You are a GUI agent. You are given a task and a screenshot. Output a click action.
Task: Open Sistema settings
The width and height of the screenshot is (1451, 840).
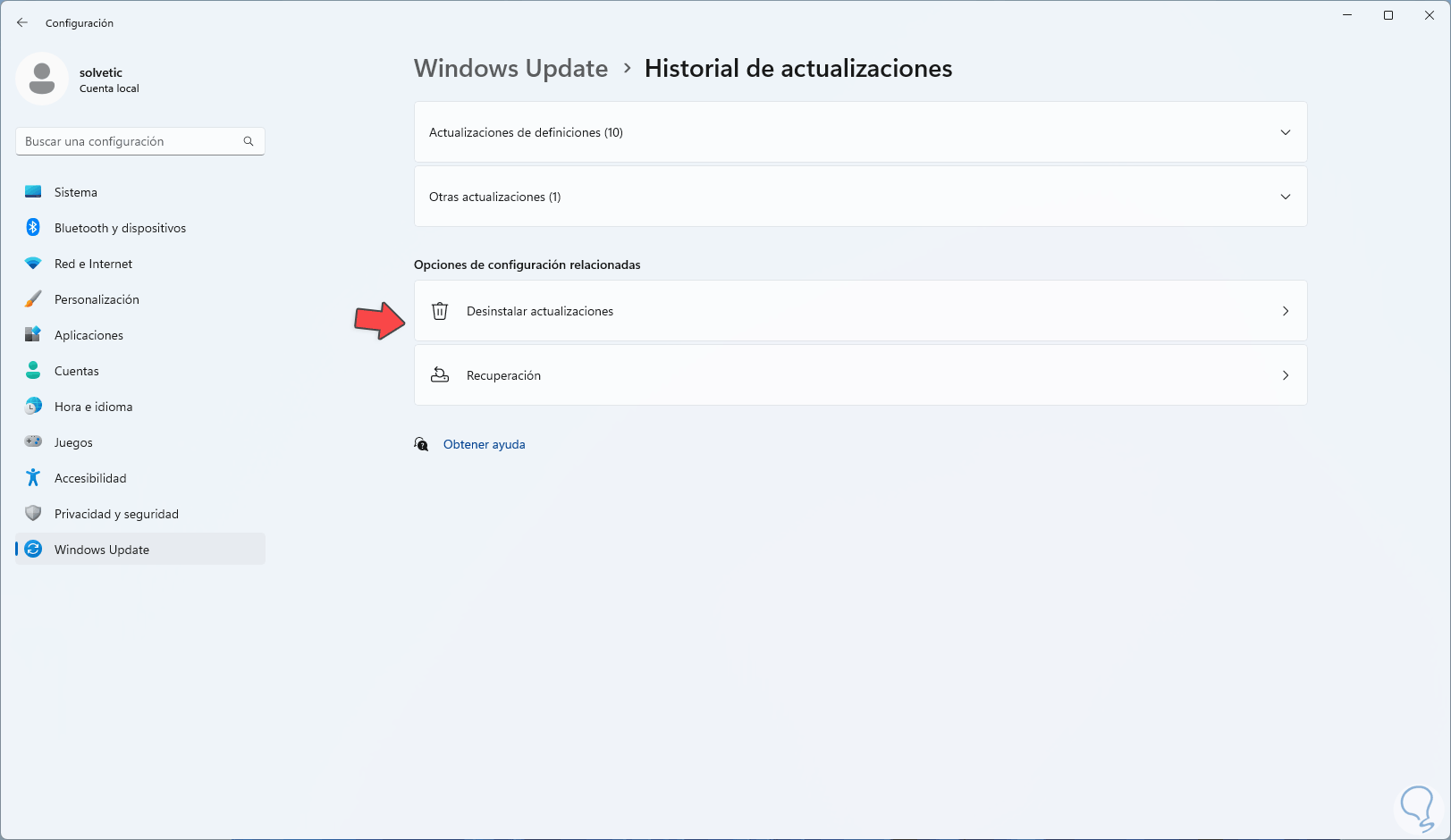[x=140, y=192]
